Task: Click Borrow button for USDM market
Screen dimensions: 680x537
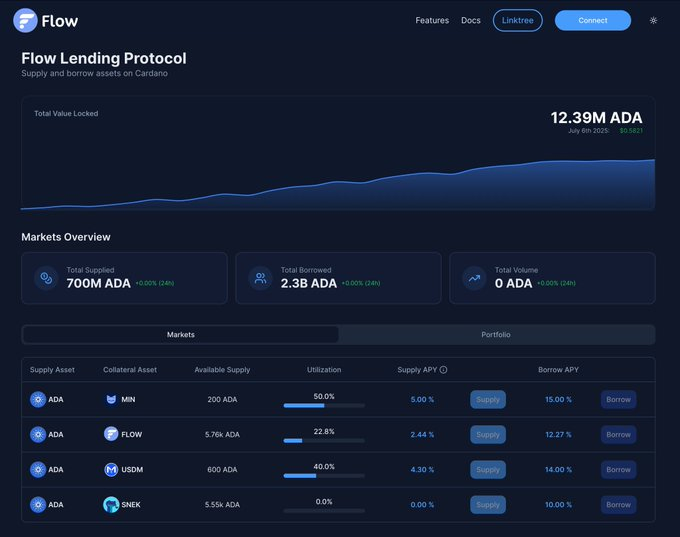Action: (618, 470)
